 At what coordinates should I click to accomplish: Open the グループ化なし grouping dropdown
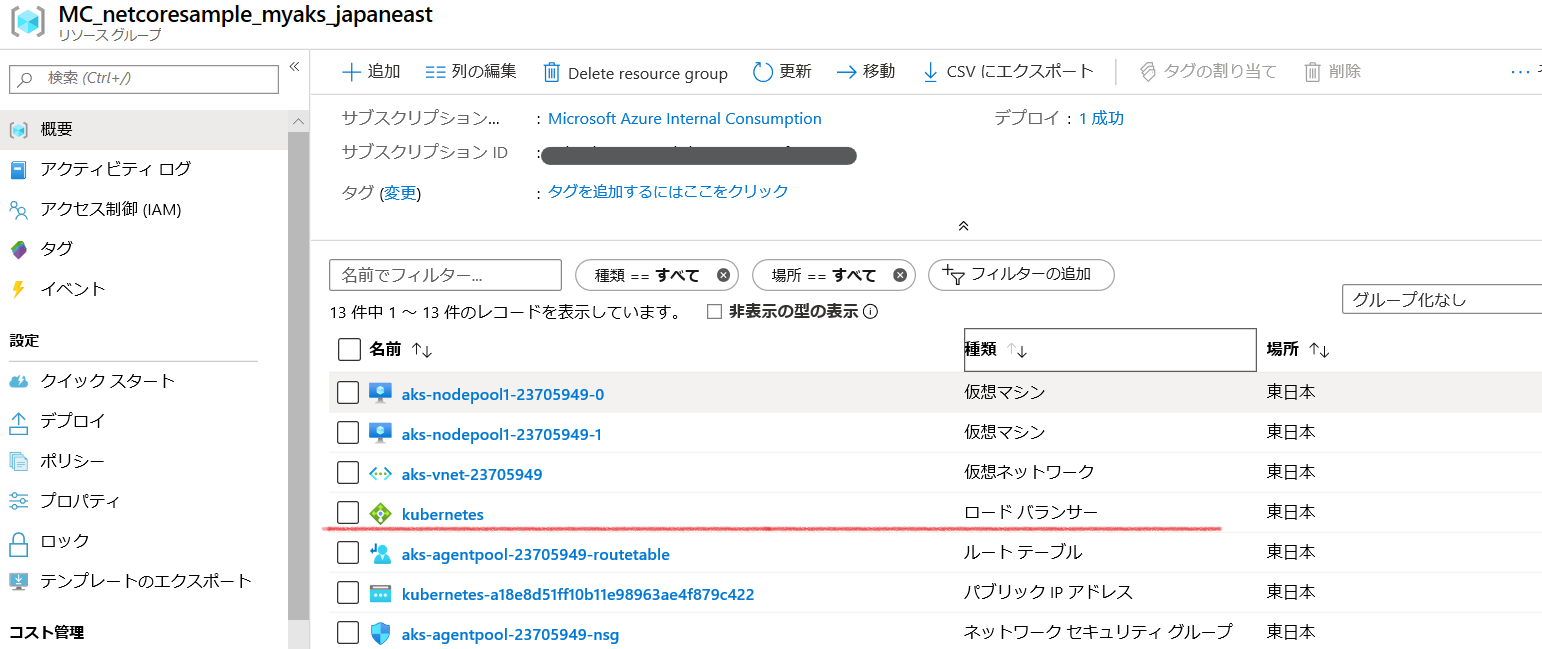pyautogui.click(x=1442, y=299)
